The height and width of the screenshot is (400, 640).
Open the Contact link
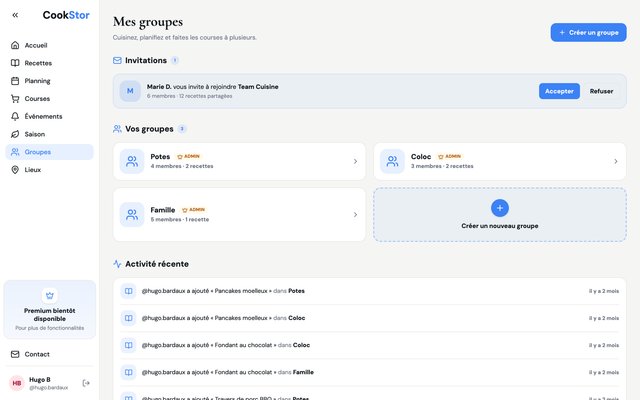[49, 354]
